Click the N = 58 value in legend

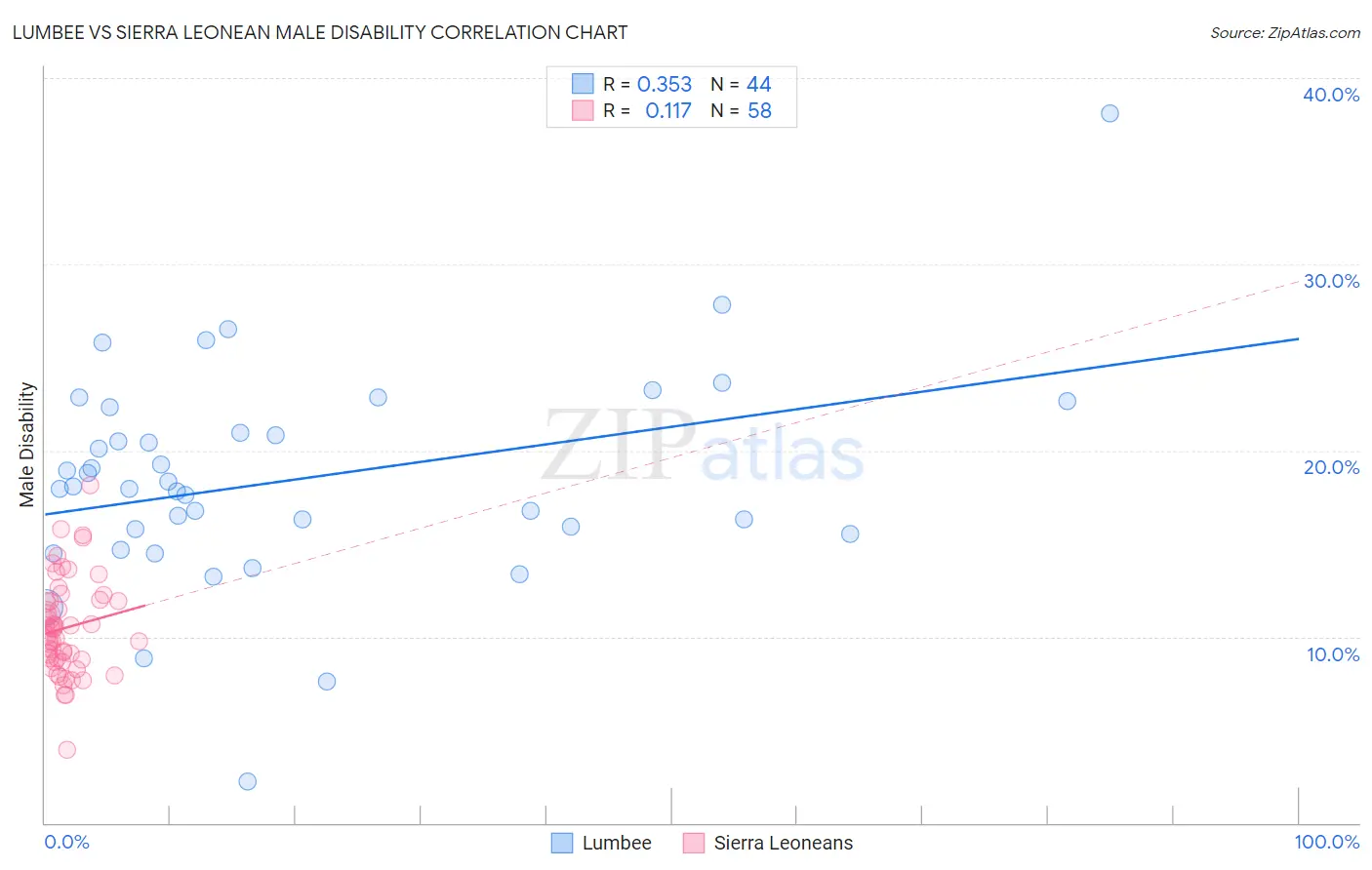click(x=741, y=110)
